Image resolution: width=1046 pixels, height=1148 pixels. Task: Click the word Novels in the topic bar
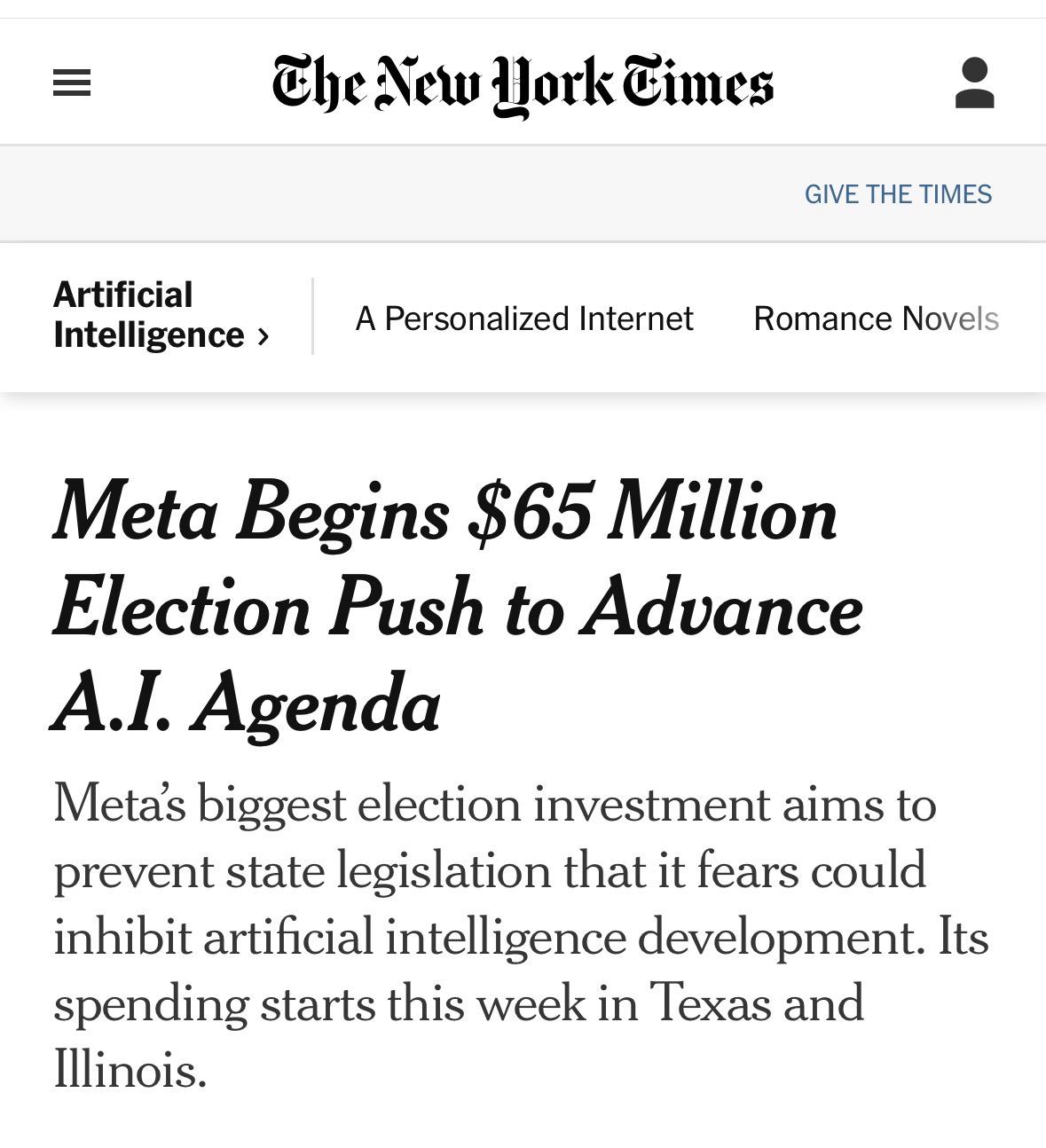[950, 318]
